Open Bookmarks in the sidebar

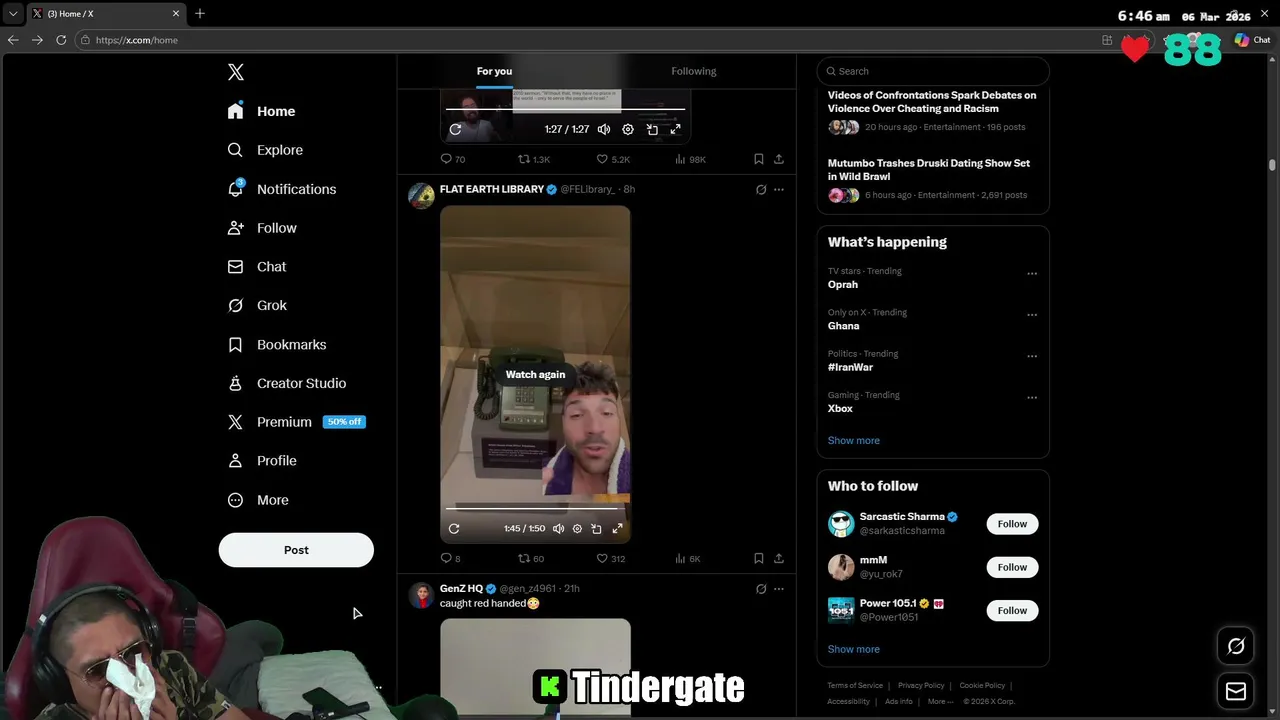[278, 345]
